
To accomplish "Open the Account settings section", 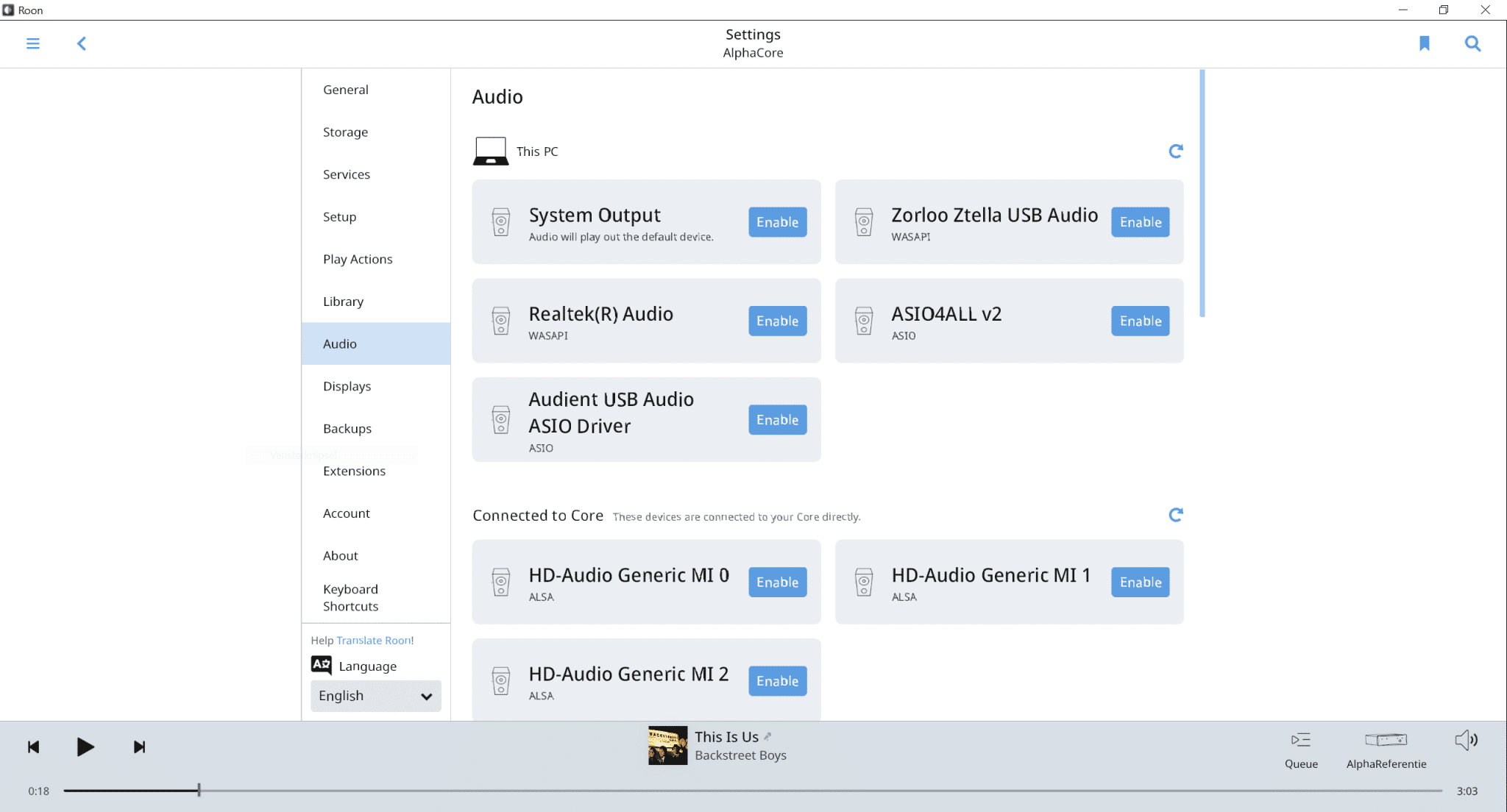I will coord(376,513).
